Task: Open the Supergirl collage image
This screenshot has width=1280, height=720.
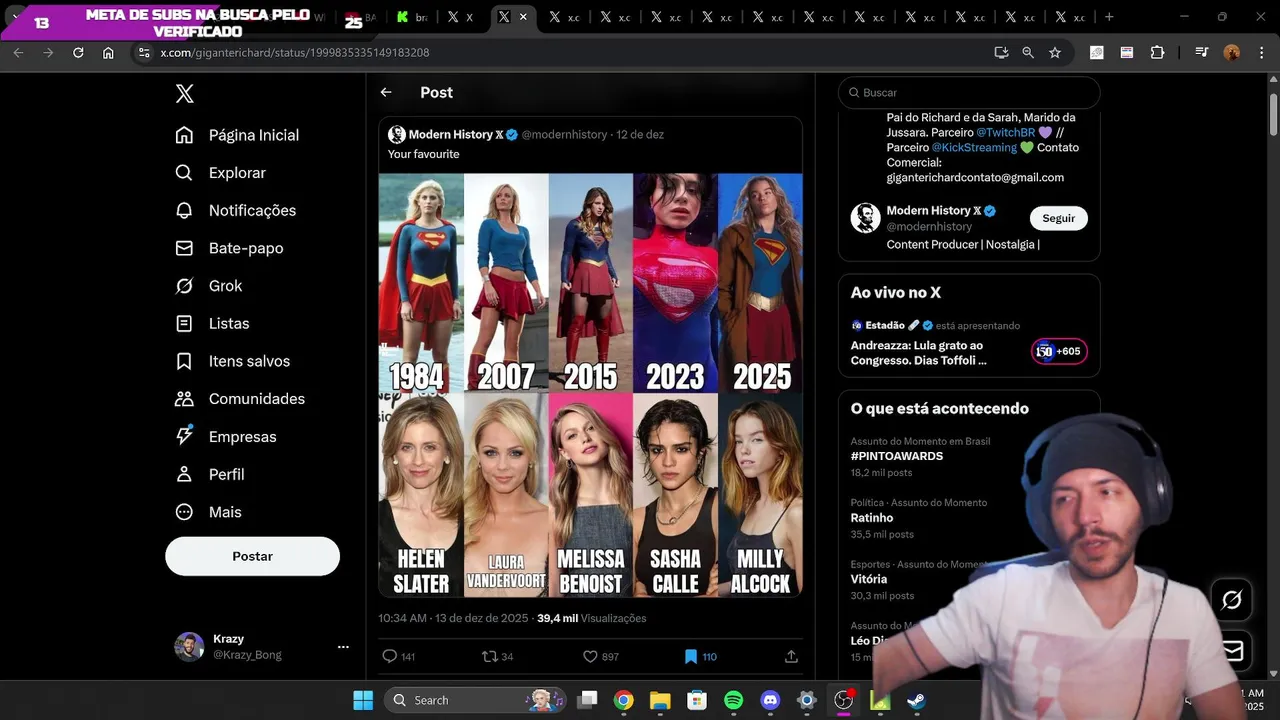Action: pyautogui.click(x=590, y=385)
